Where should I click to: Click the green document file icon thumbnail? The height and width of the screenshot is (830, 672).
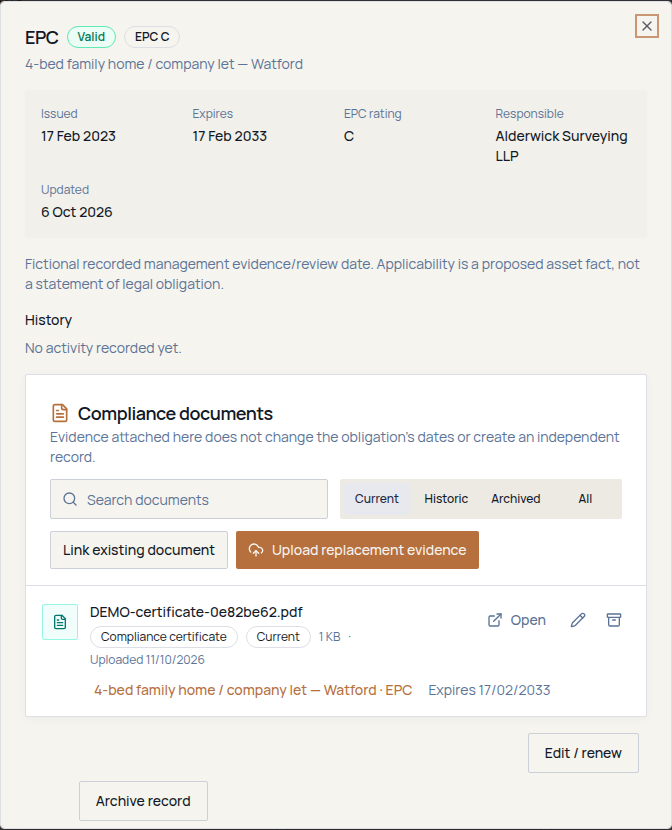[x=60, y=622]
